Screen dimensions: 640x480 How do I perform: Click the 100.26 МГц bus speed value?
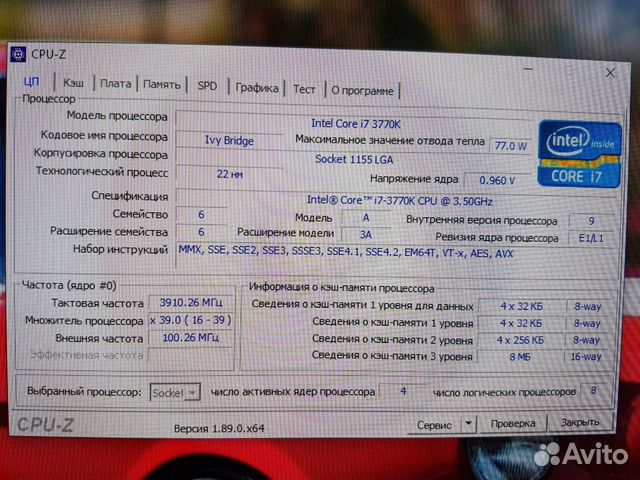(191, 338)
